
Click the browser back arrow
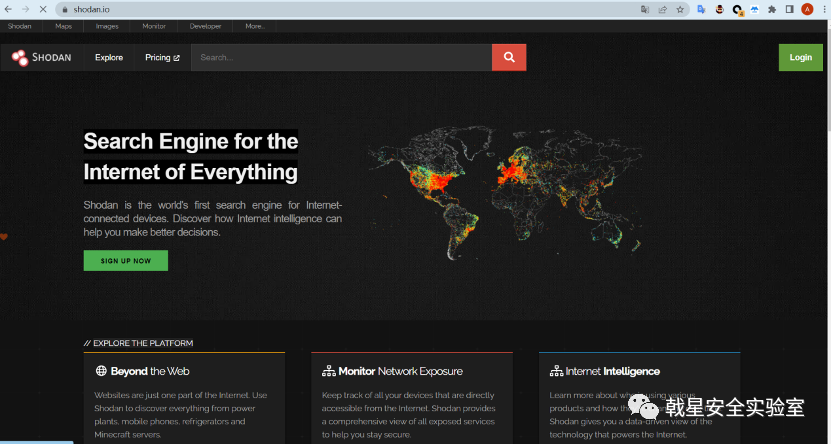pos(8,9)
